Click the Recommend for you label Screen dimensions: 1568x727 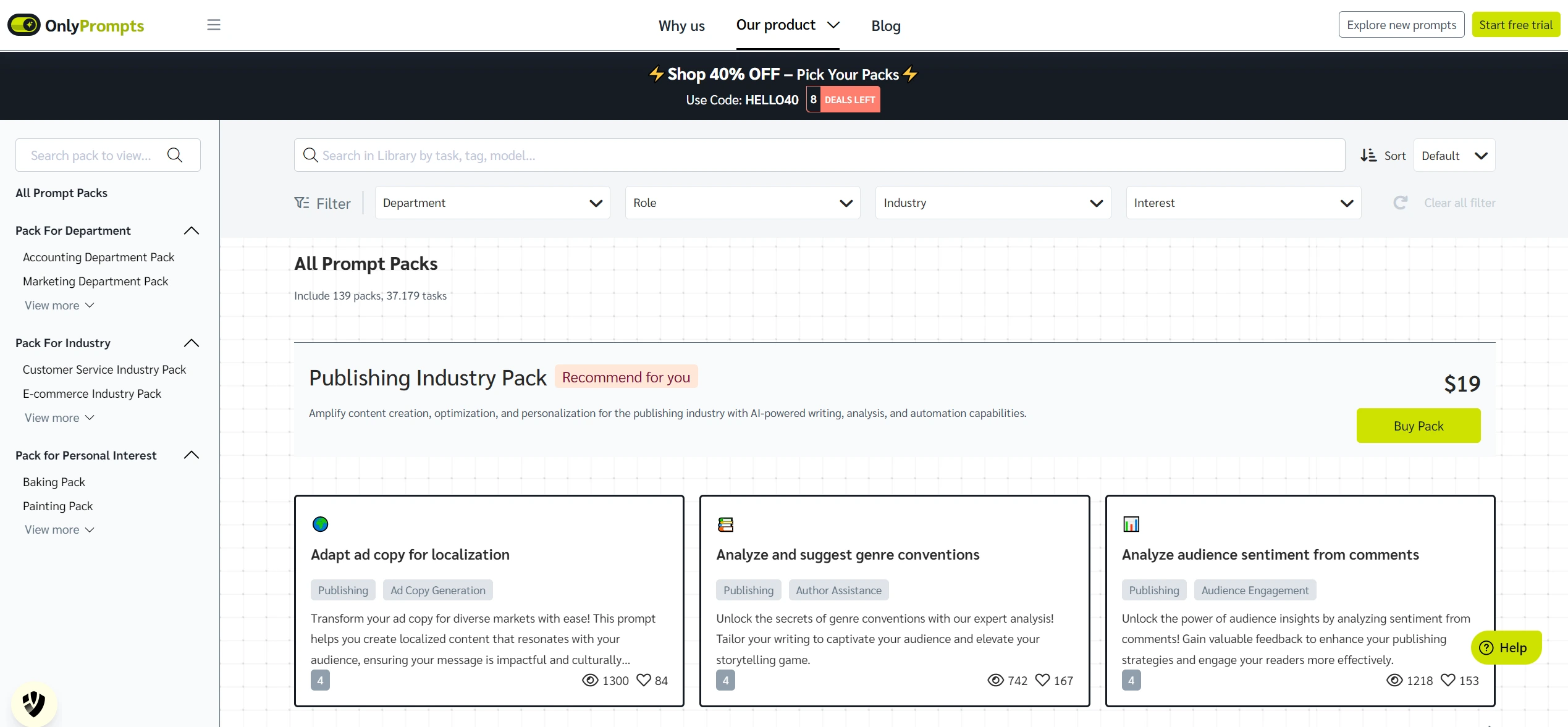click(x=626, y=377)
